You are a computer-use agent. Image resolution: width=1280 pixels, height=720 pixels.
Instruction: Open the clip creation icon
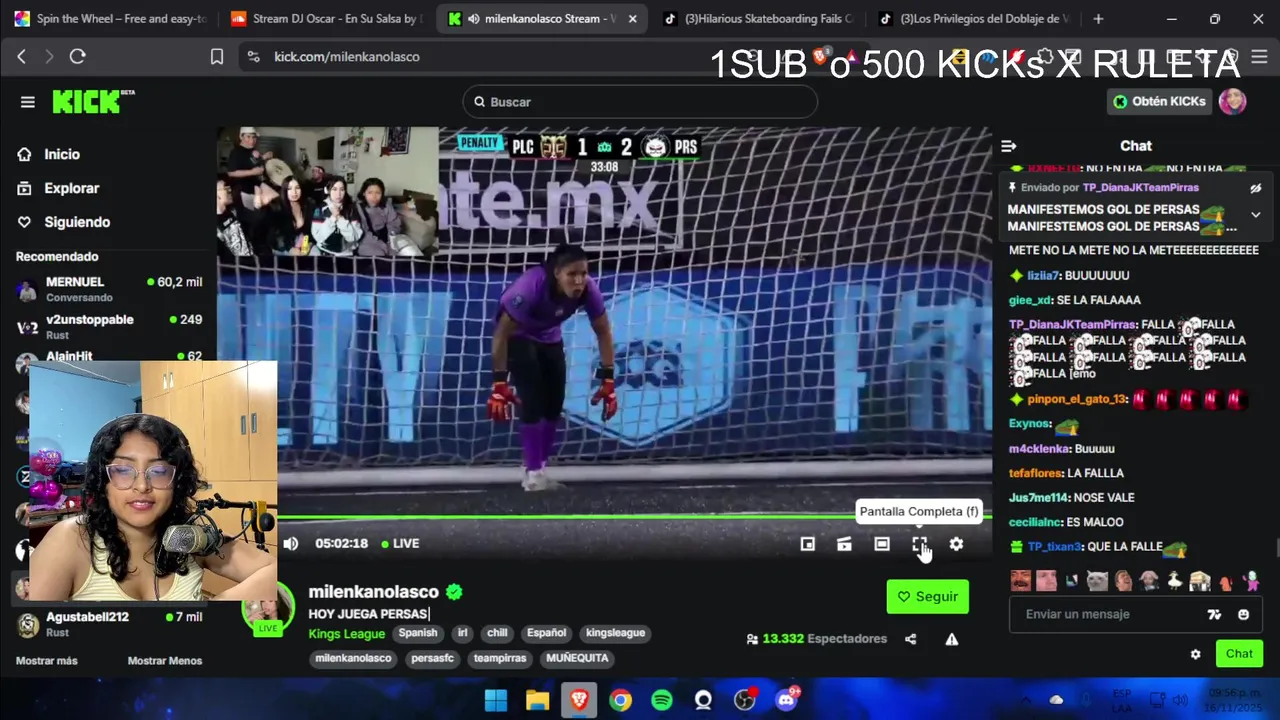(x=845, y=544)
